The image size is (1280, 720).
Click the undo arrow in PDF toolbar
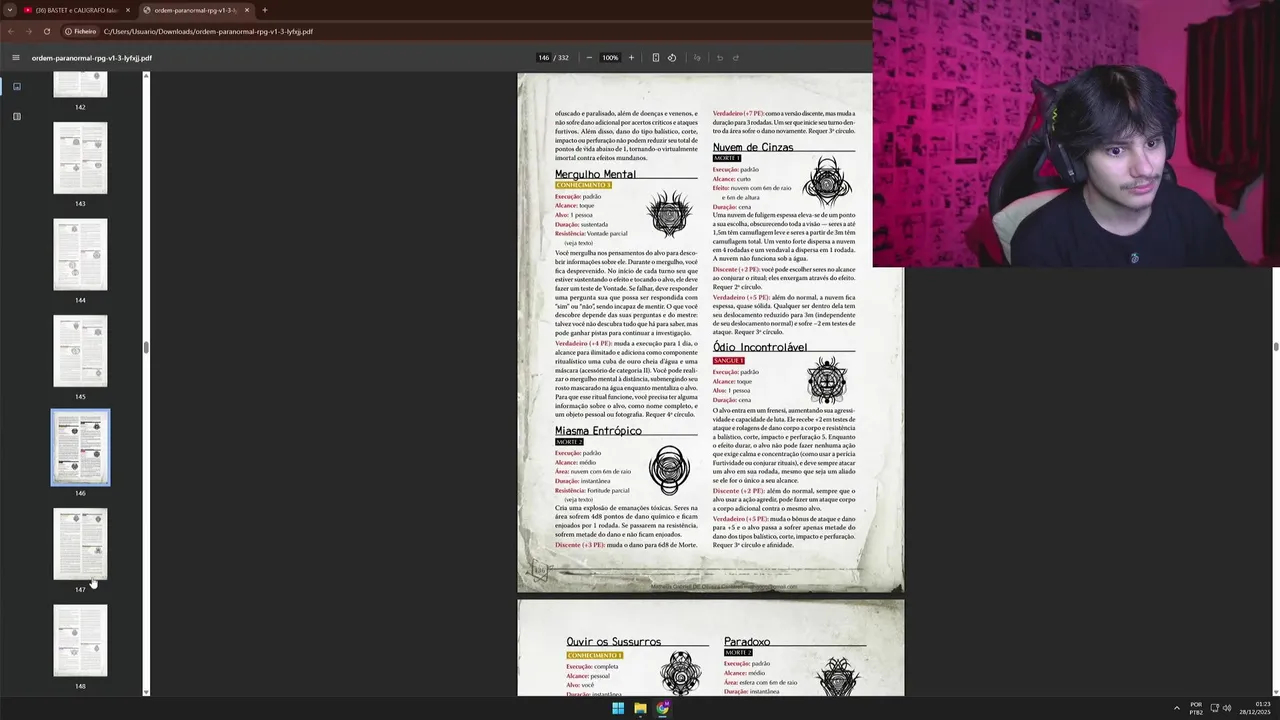pyautogui.click(x=719, y=58)
